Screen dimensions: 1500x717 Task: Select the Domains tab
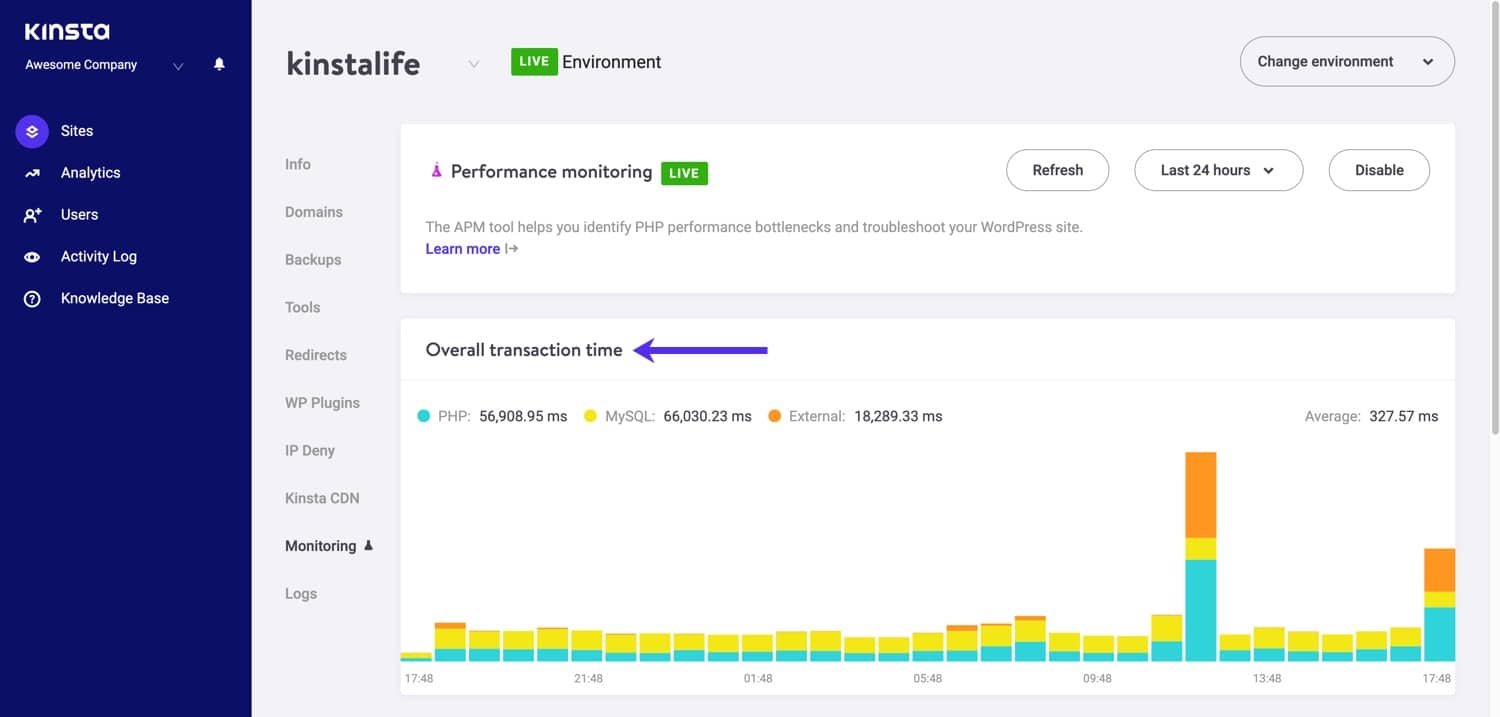pyautogui.click(x=314, y=212)
